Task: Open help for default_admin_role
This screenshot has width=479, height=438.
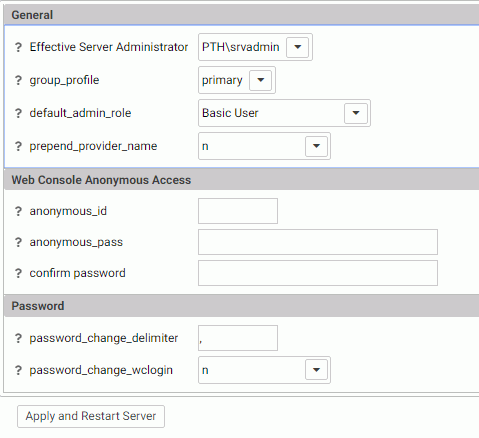Action: (18, 113)
